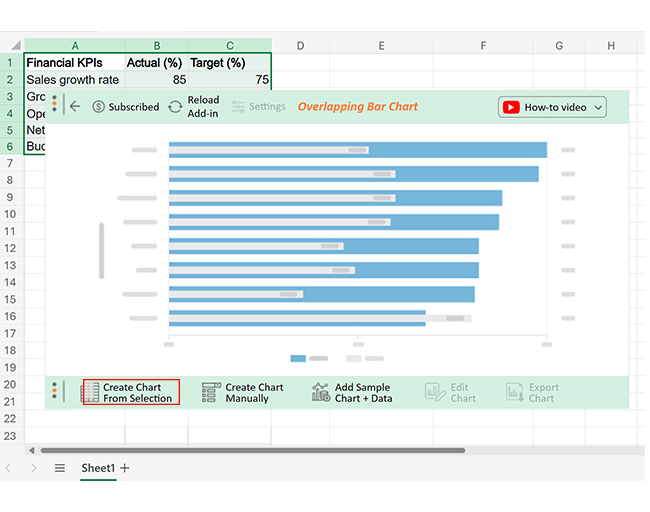Click the cell containing 85

point(157,80)
